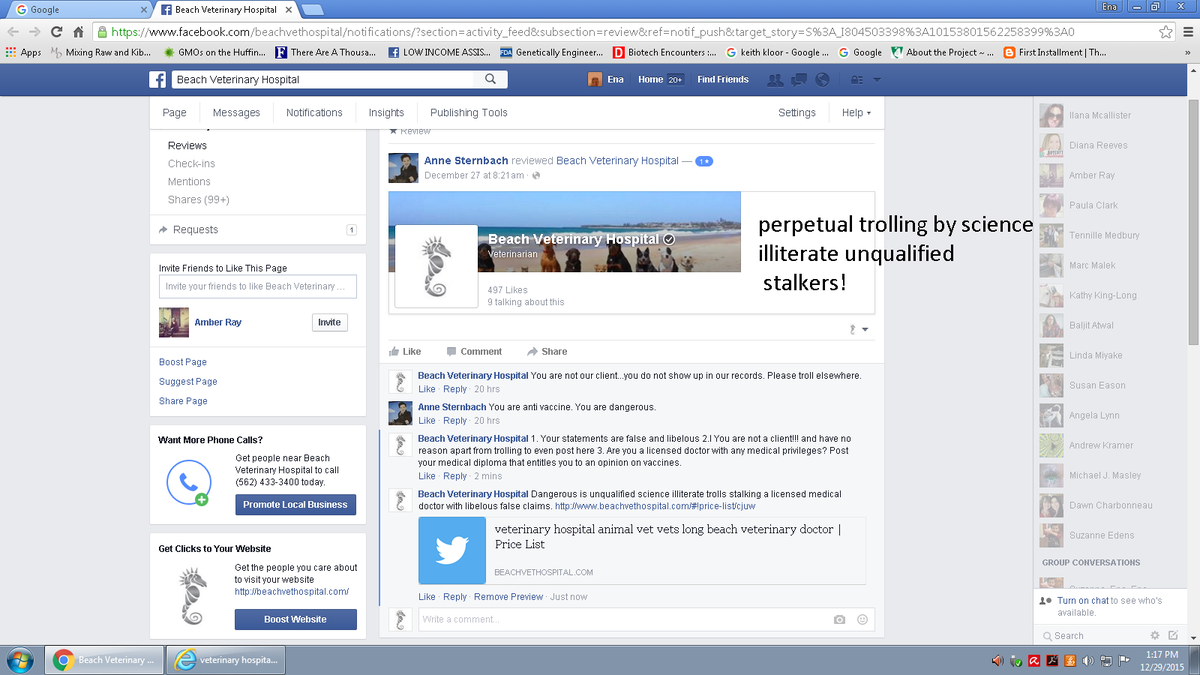Bookmark page with the star icon

click(1165, 32)
